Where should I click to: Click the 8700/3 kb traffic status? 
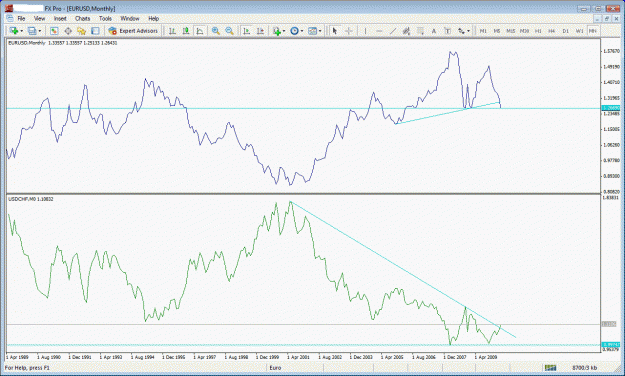(x=584, y=368)
